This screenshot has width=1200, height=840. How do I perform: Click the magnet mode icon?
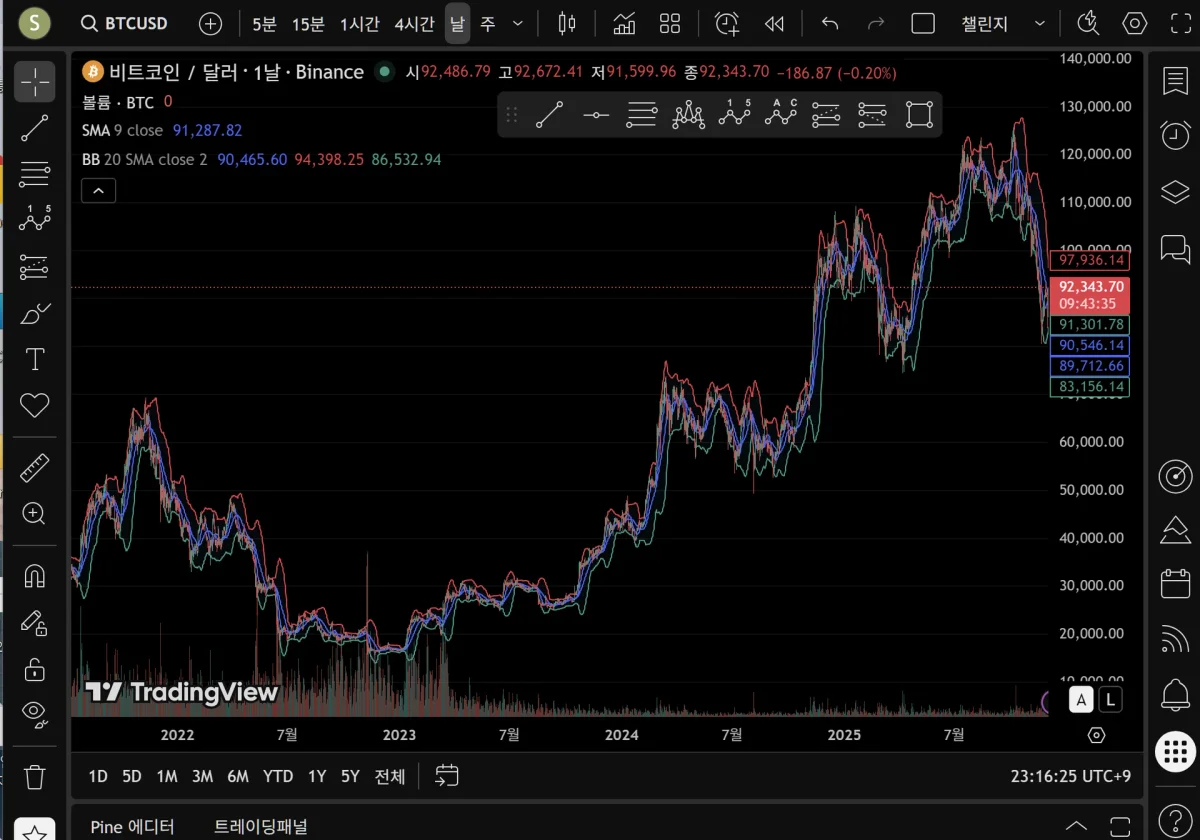click(35, 577)
